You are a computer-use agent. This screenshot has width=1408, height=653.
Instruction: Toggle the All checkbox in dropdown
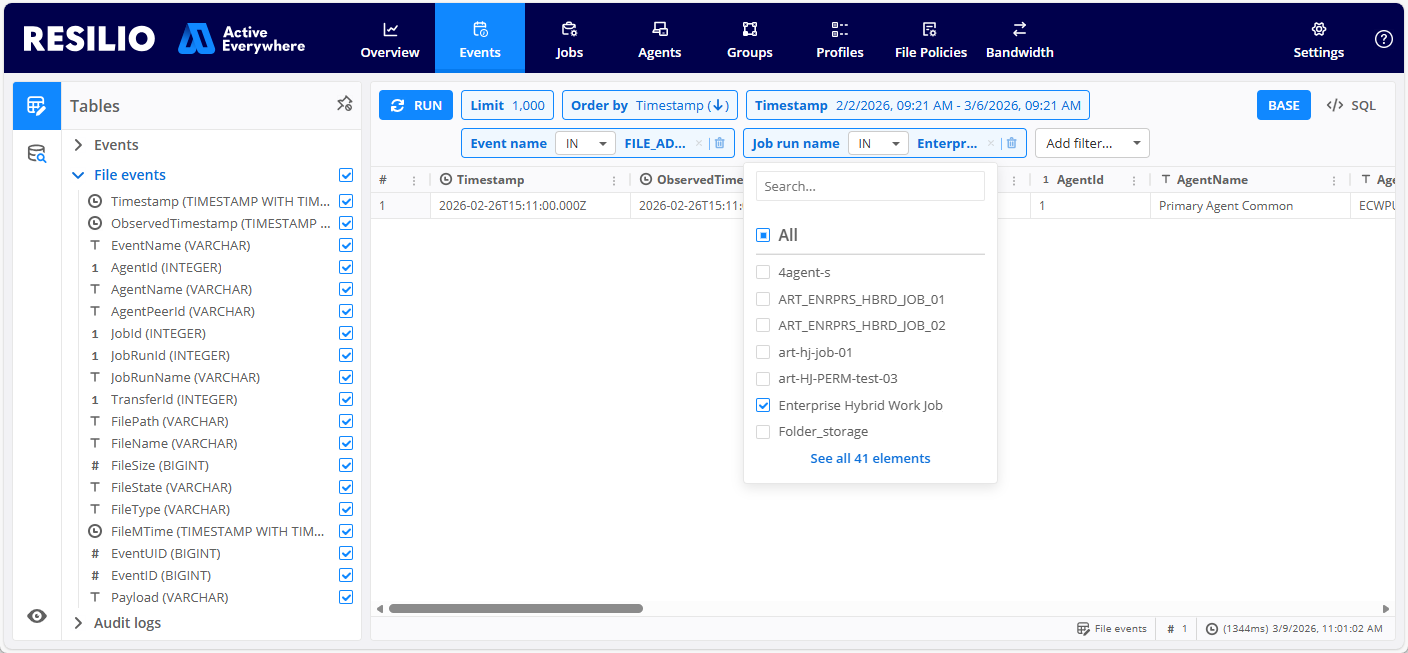coord(763,235)
